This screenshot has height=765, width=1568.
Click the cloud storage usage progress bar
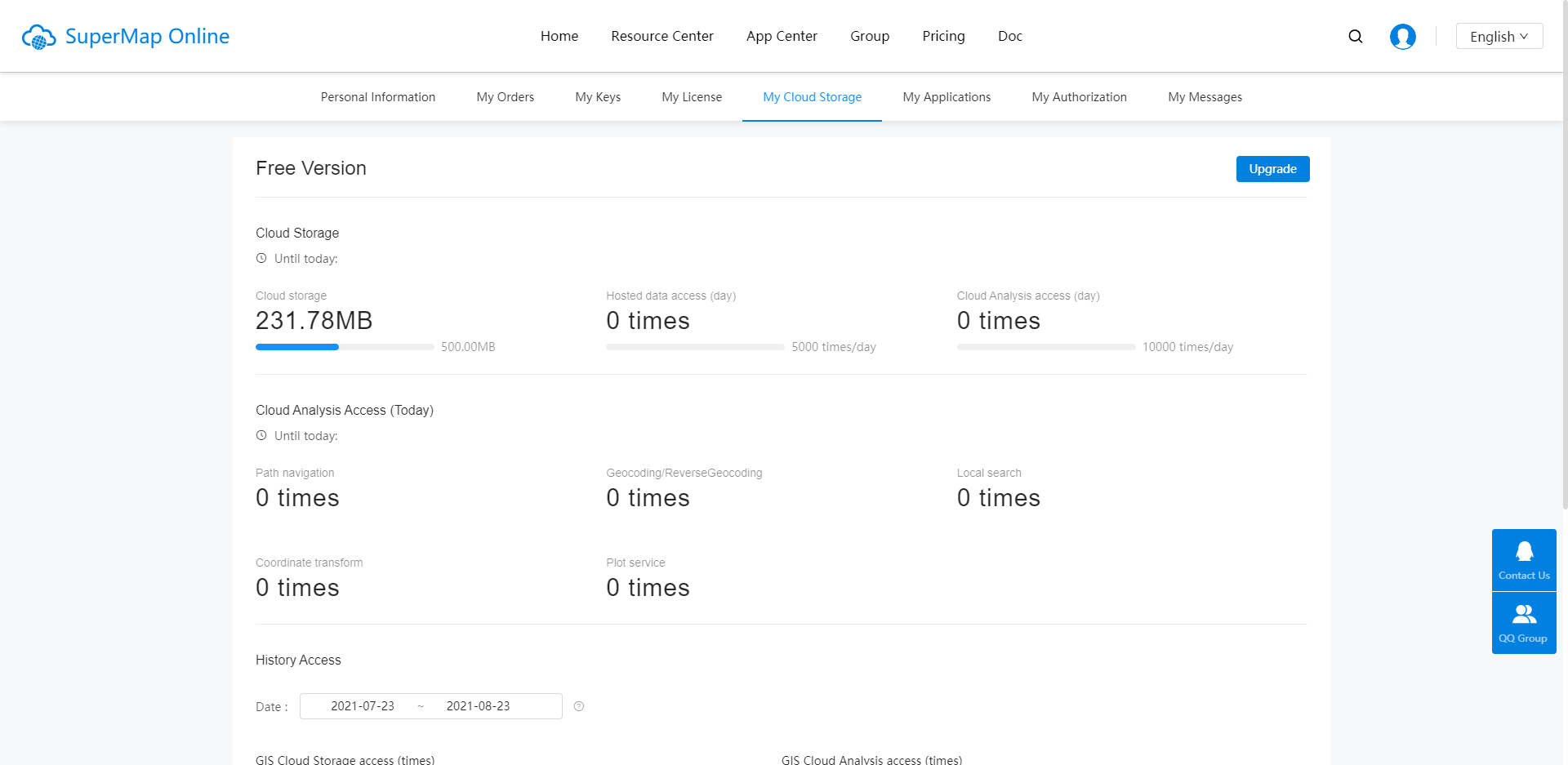345,347
